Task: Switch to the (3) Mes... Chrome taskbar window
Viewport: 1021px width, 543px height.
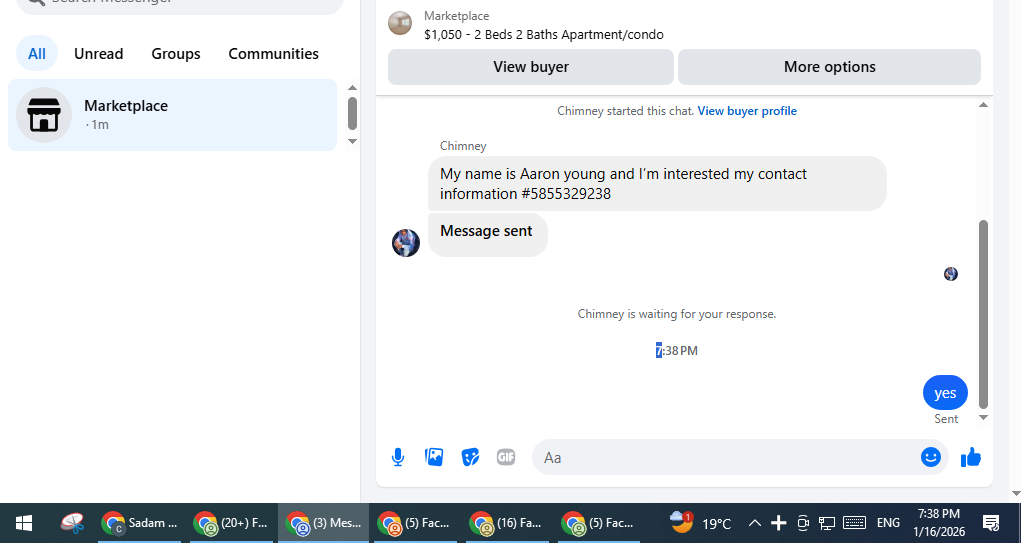Action: (x=323, y=523)
